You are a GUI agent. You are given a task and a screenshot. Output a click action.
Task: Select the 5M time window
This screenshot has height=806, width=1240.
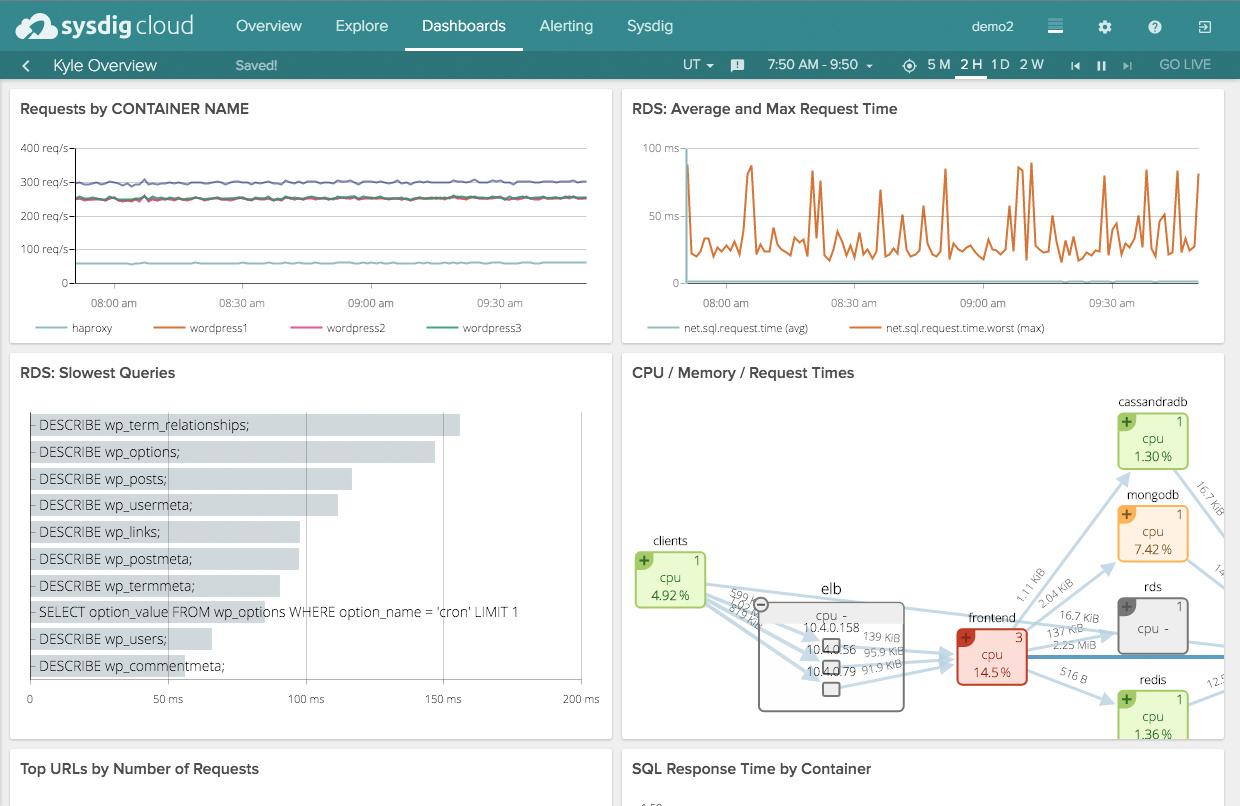pos(939,65)
